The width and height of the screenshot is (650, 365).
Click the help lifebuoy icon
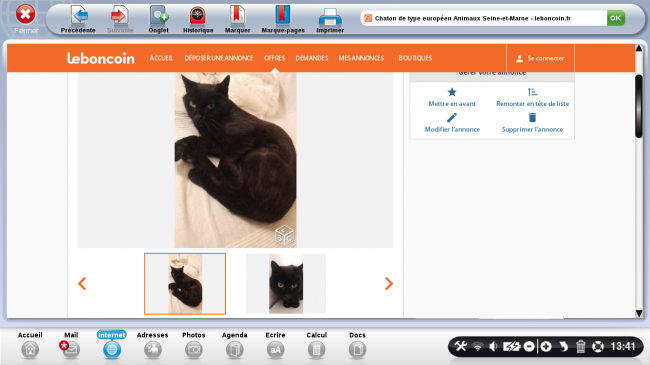pyautogui.click(x=598, y=346)
